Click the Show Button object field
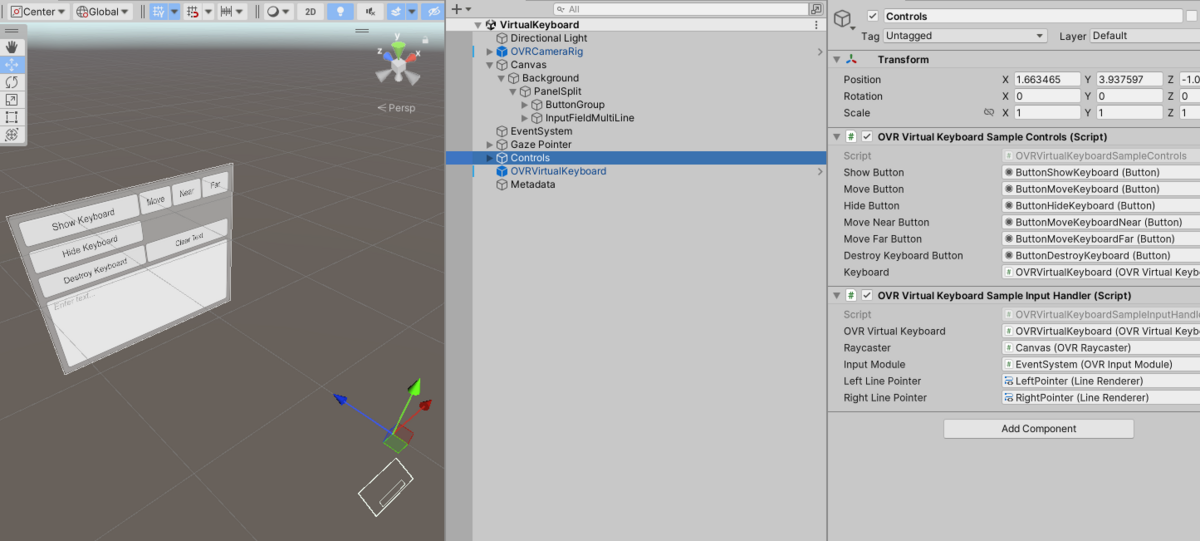This screenshot has width=1200, height=541. coord(1101,172)
